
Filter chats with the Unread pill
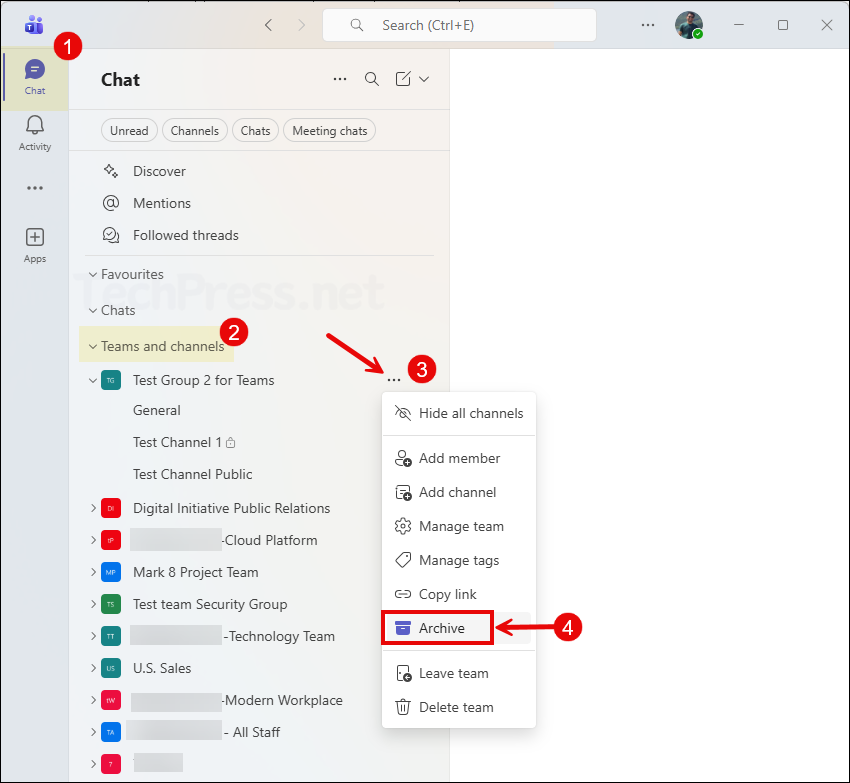129,130
